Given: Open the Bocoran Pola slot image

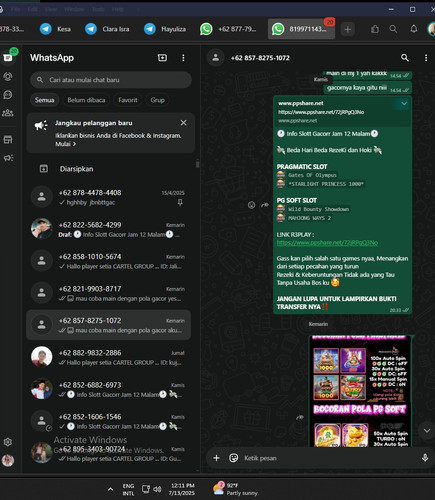Looking at the screenshot, I should point(360,391).
